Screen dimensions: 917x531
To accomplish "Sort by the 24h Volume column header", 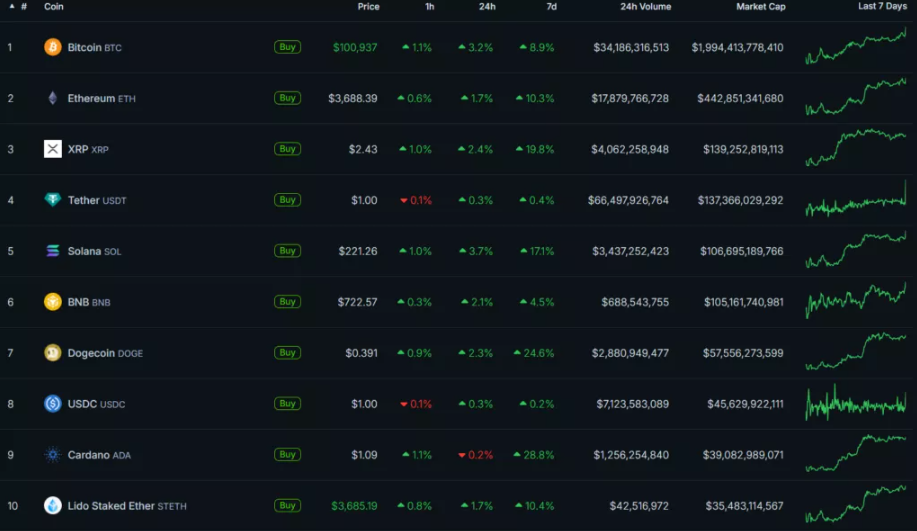I will pos(646,6).
